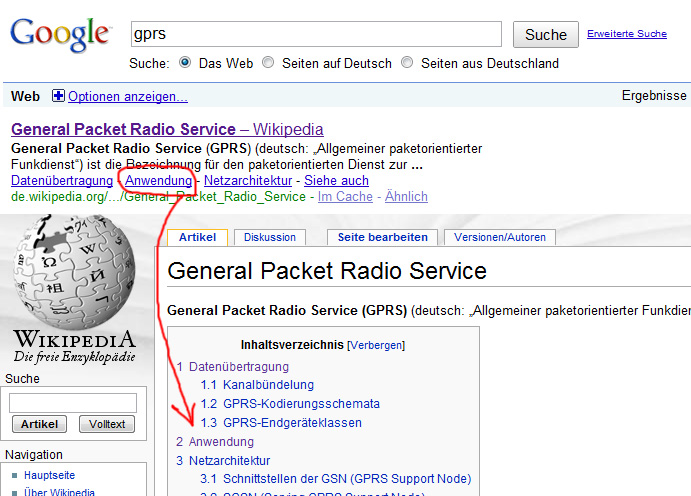Viewport: 691px width, 496px height.
Task: Click the Volltext button in Wikipedia search
Action: pyautogui.click(x=107, y=424)
